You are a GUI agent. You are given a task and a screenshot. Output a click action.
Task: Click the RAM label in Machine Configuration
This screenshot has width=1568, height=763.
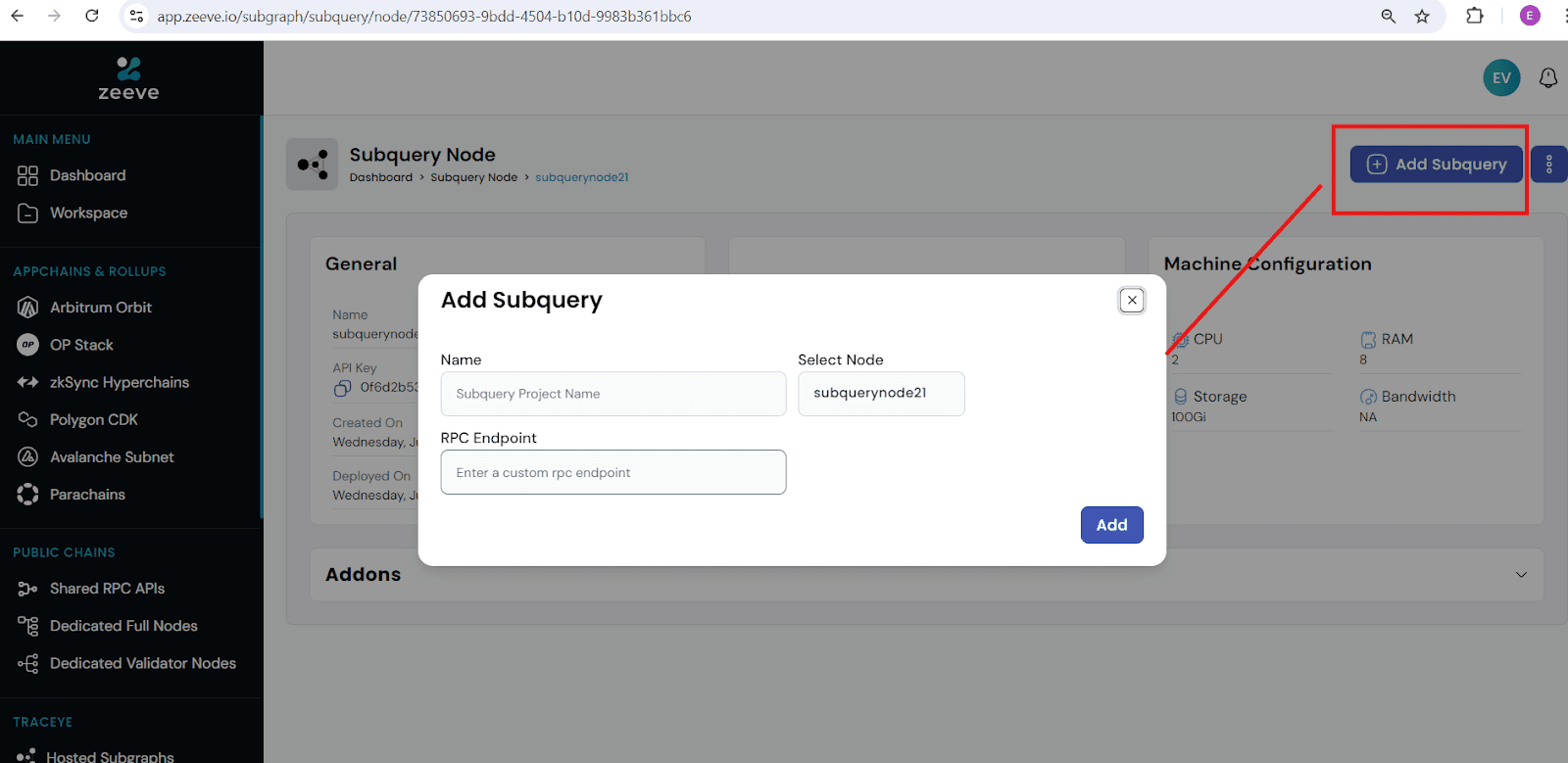[x=1397, y=339]
